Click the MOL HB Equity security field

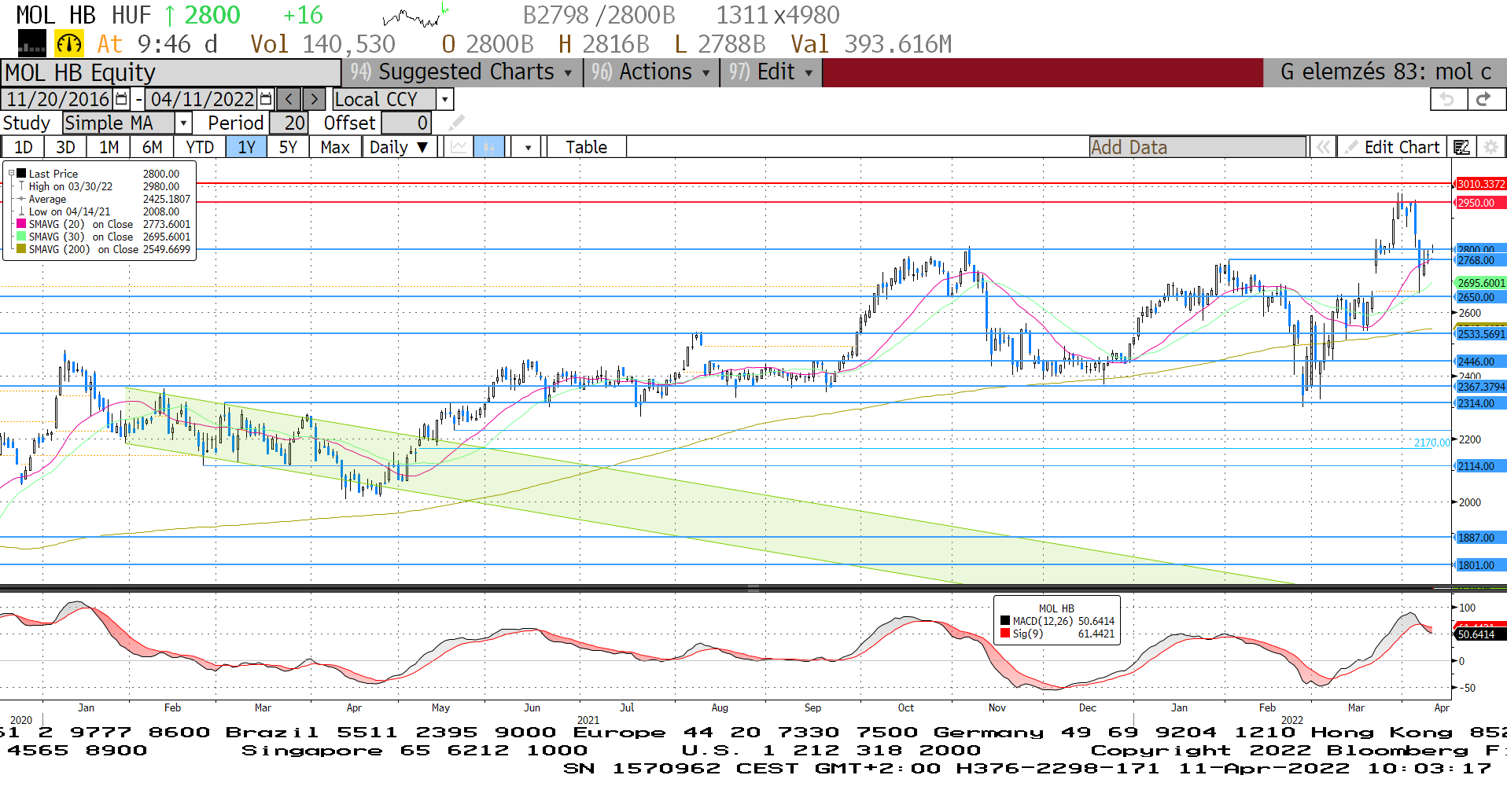coord(171,72)
